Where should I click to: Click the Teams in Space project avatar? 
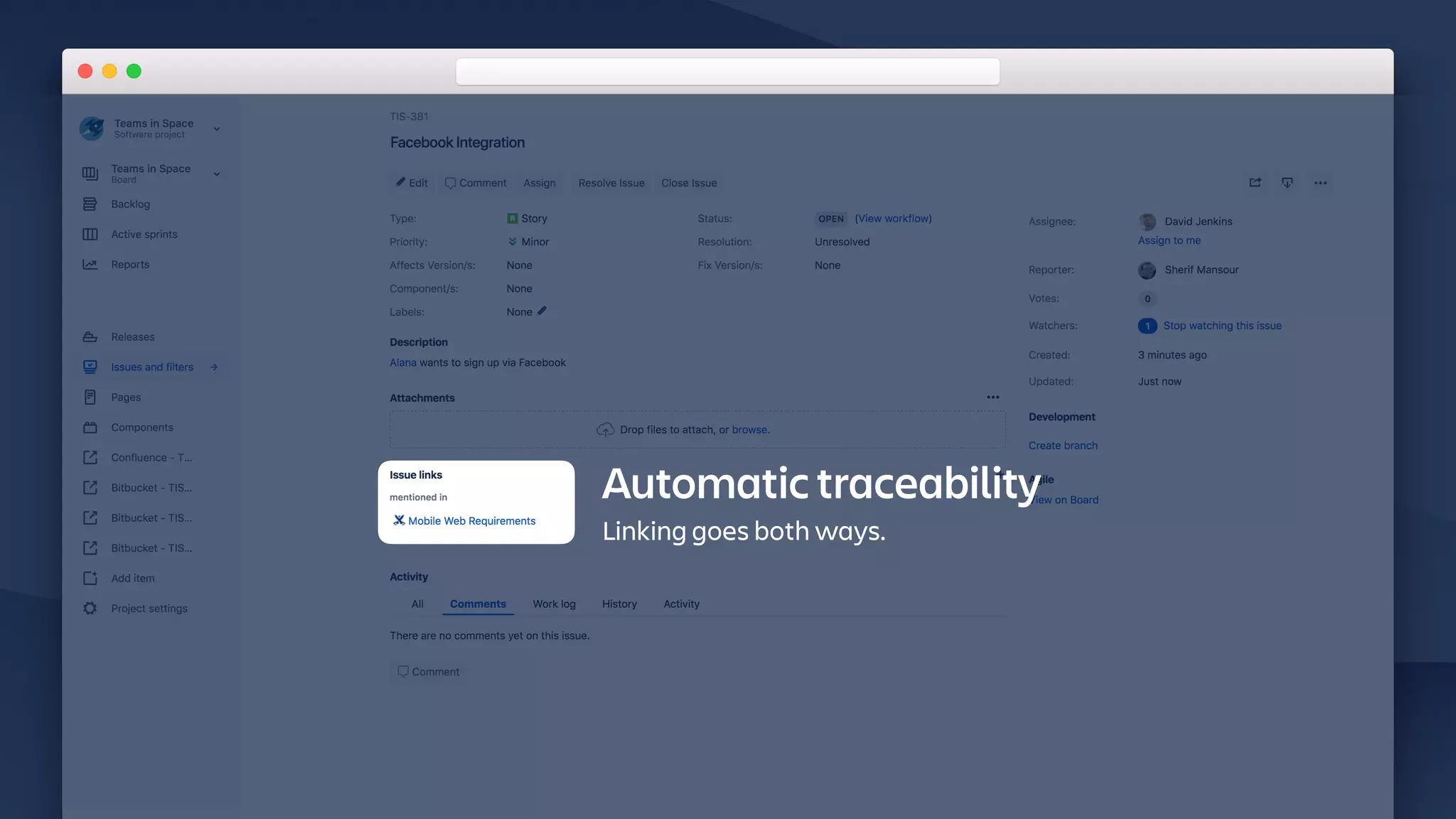92,129
